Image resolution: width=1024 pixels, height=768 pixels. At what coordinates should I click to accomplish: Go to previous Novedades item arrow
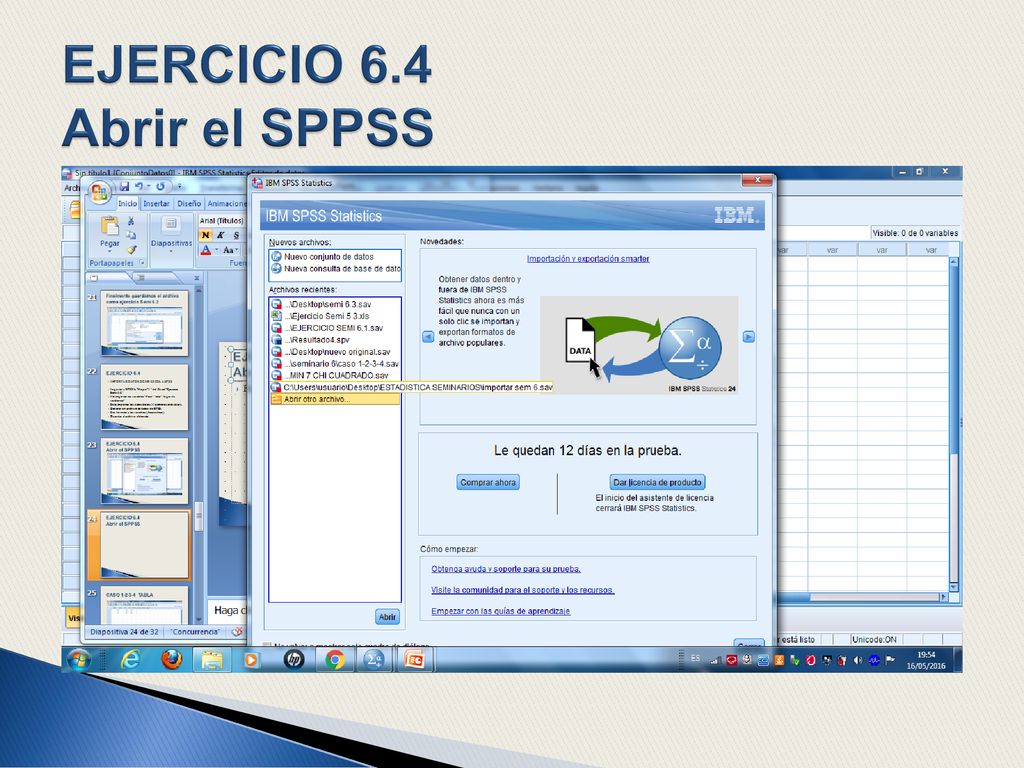428,337
